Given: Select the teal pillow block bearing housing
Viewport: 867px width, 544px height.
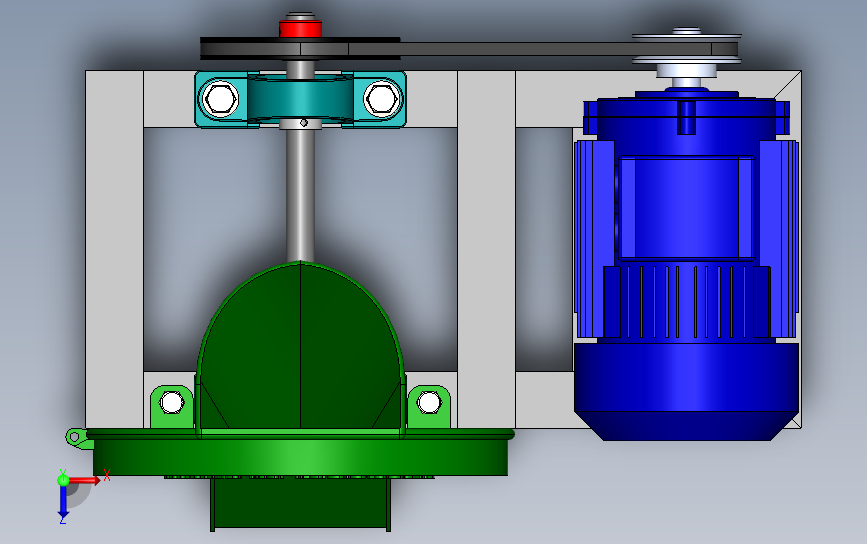Looking at the screenshot, I should click(300, 99).
